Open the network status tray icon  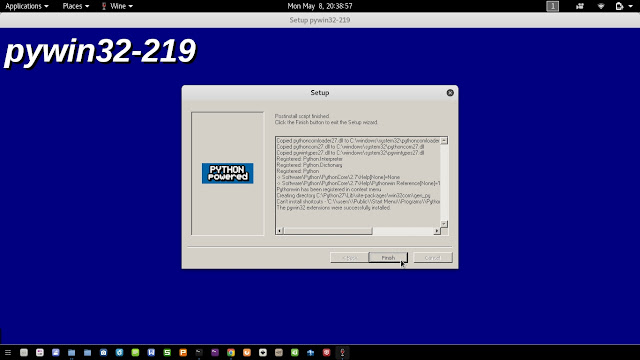coord(601,6)
